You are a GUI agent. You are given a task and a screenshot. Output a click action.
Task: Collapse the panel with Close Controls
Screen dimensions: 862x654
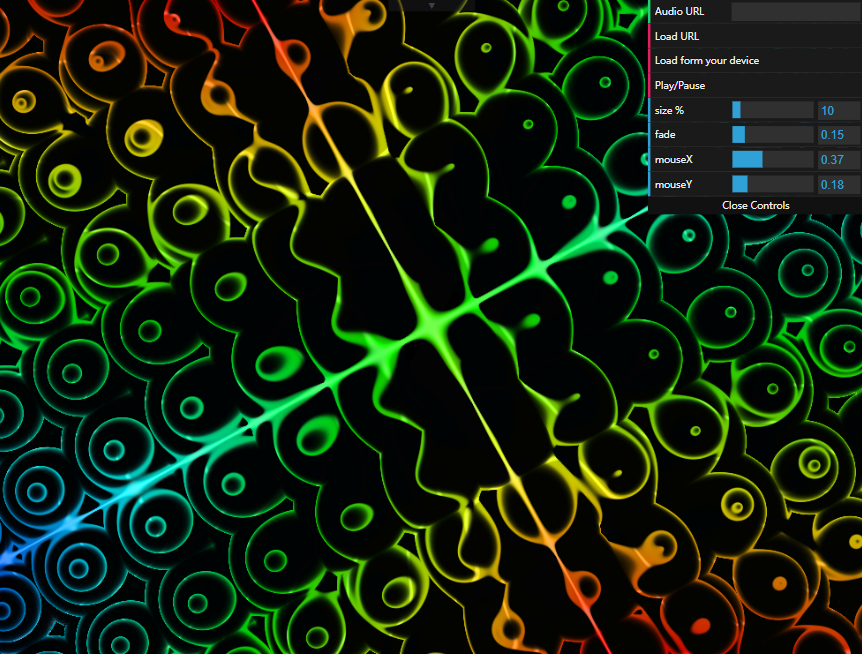click(x=755, y=205)
